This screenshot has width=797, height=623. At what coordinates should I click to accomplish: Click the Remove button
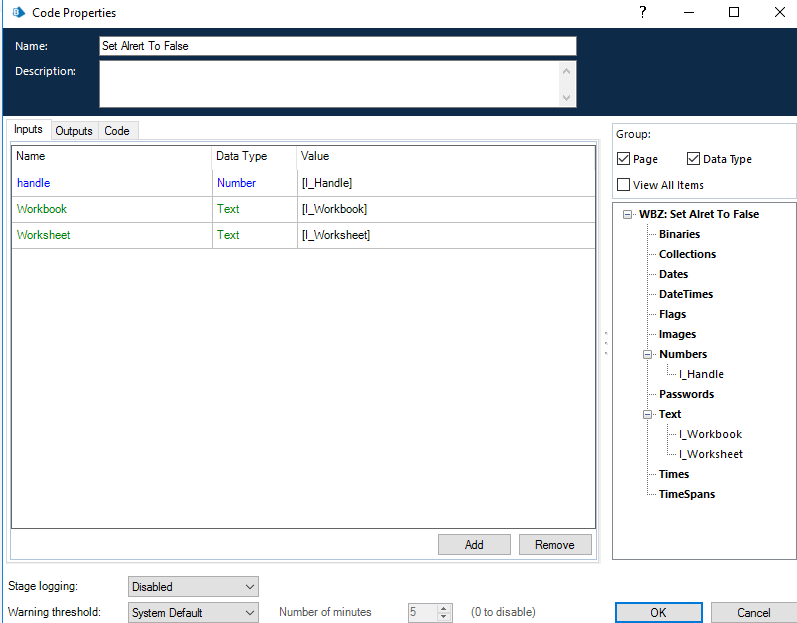554,545
